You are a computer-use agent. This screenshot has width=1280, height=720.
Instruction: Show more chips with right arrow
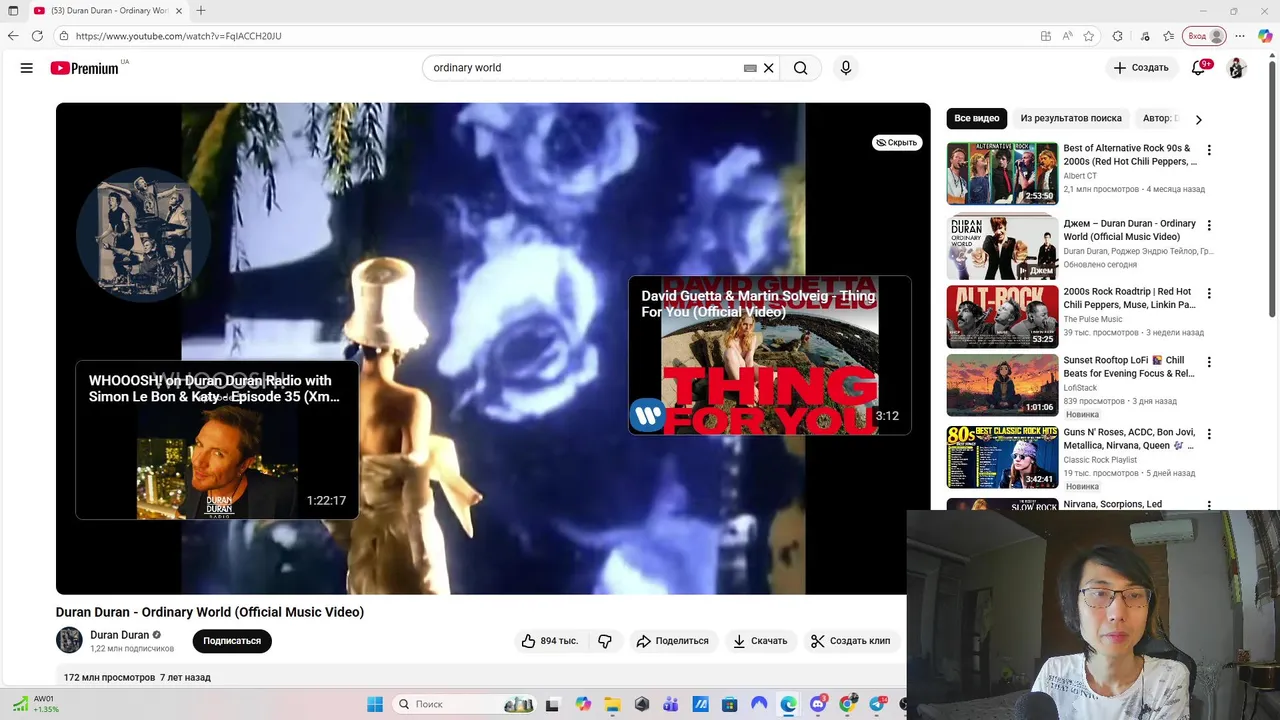point(1199,119)
